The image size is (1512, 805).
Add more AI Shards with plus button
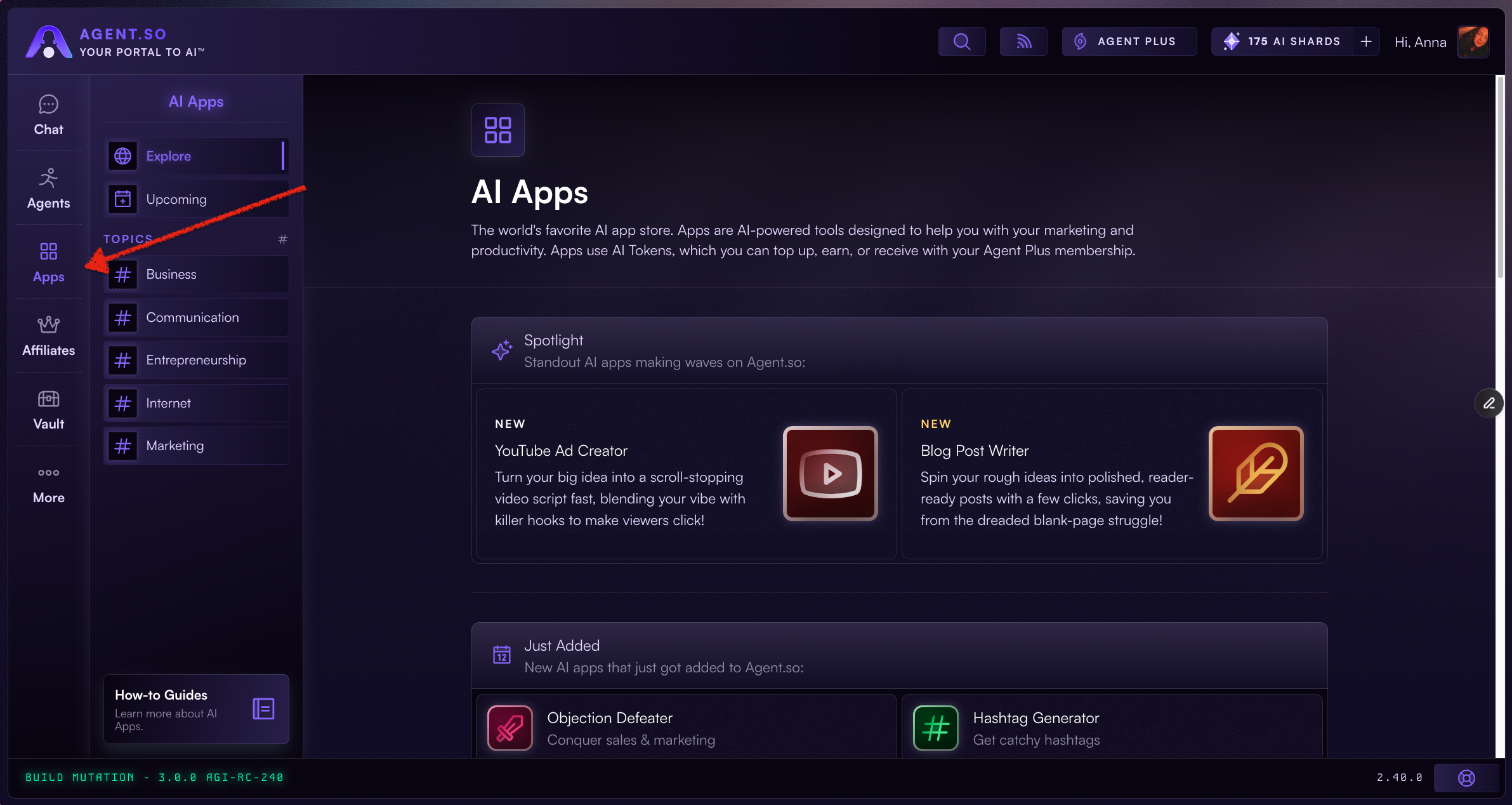click(x=1366, y=41)
